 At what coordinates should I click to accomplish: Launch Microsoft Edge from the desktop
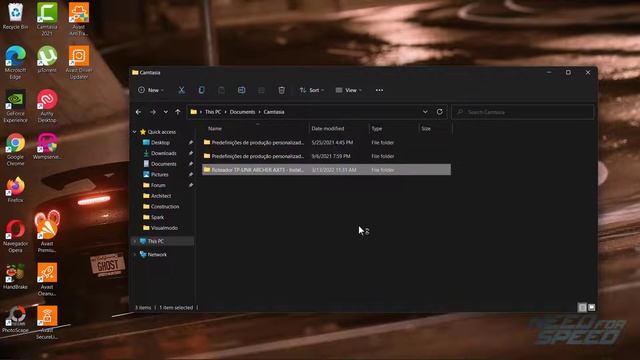(15, 62)
